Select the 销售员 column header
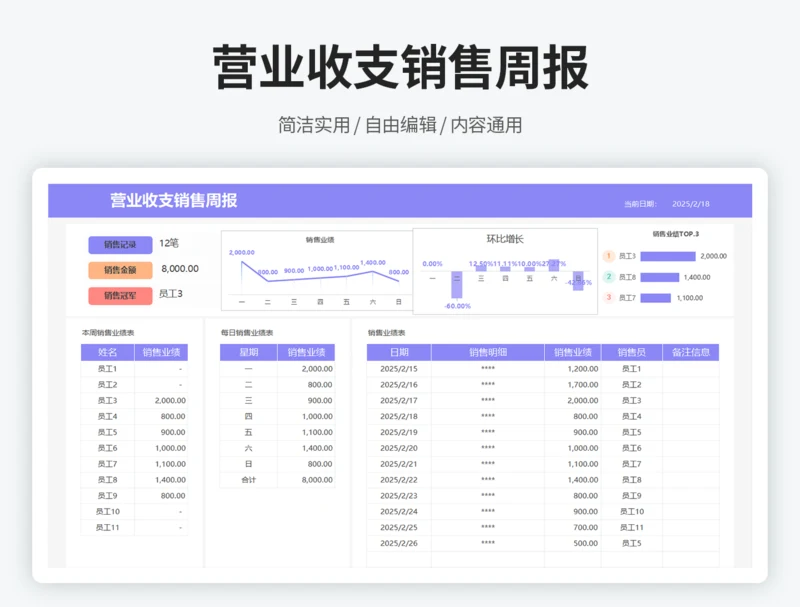 [x=632, y=352]
